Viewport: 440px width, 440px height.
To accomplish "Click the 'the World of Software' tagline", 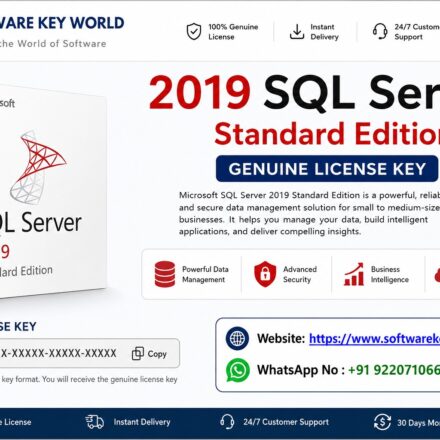I will [x=52, y=43].
